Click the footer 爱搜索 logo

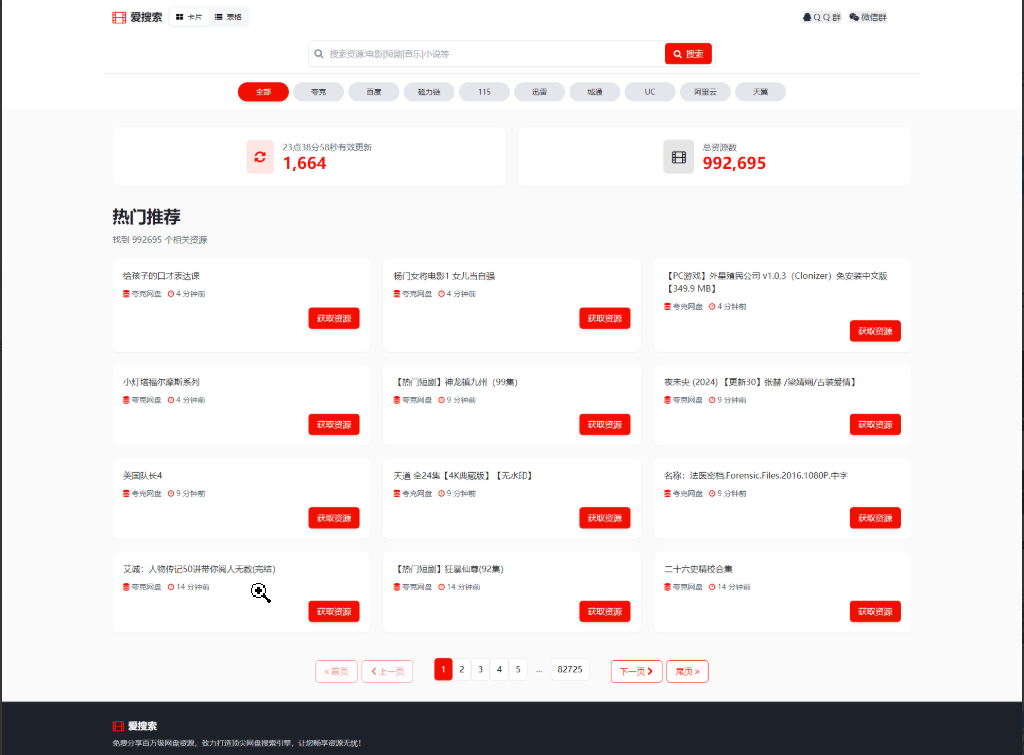[135, 726]
